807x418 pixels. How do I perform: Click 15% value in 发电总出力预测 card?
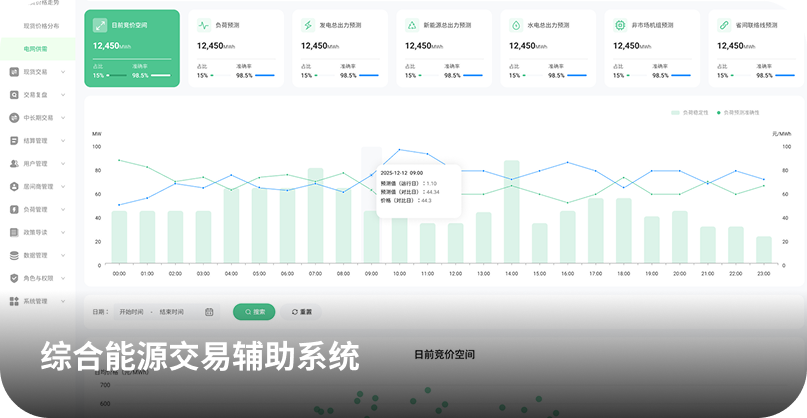pyautogui.click(x=306, y=76)
